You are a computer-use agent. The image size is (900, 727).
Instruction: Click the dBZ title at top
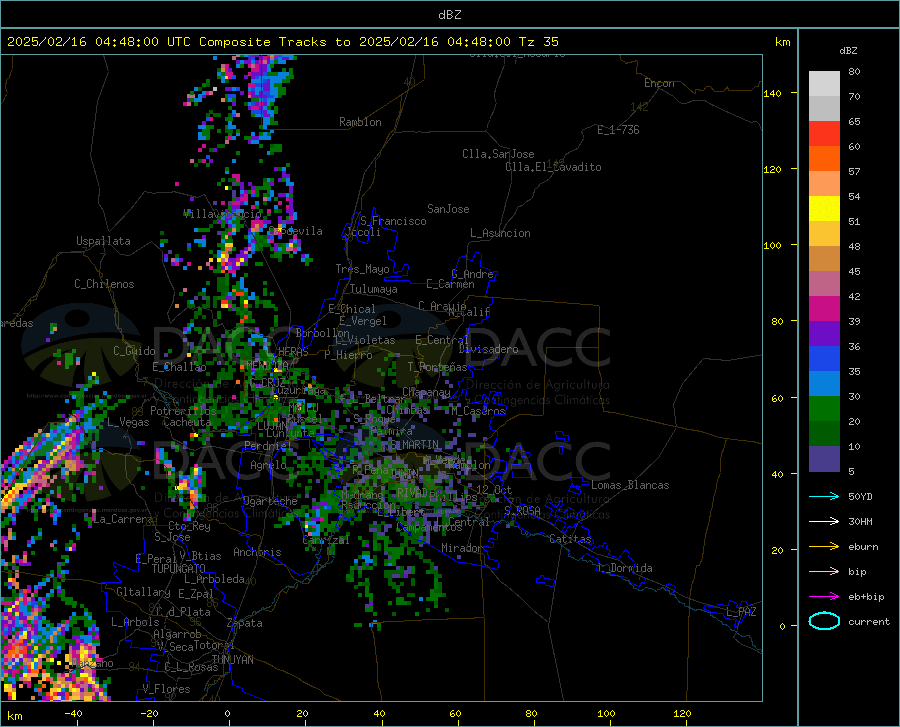tap(449, 15)
